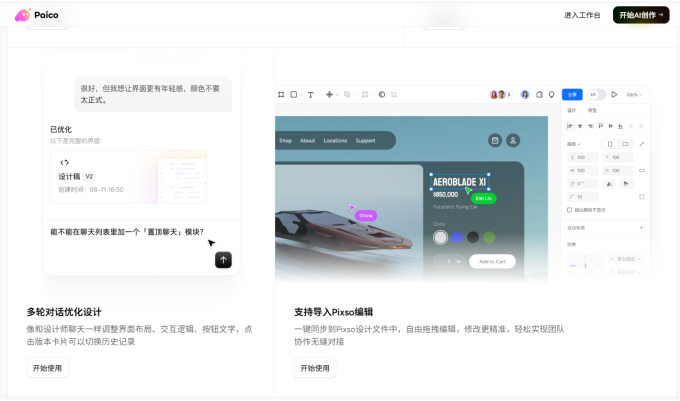Click 开始使用 under 支持导入Pixso编辑
This screenshot has height=401, width=680.
pyautogui.click(x=315, y=368)
